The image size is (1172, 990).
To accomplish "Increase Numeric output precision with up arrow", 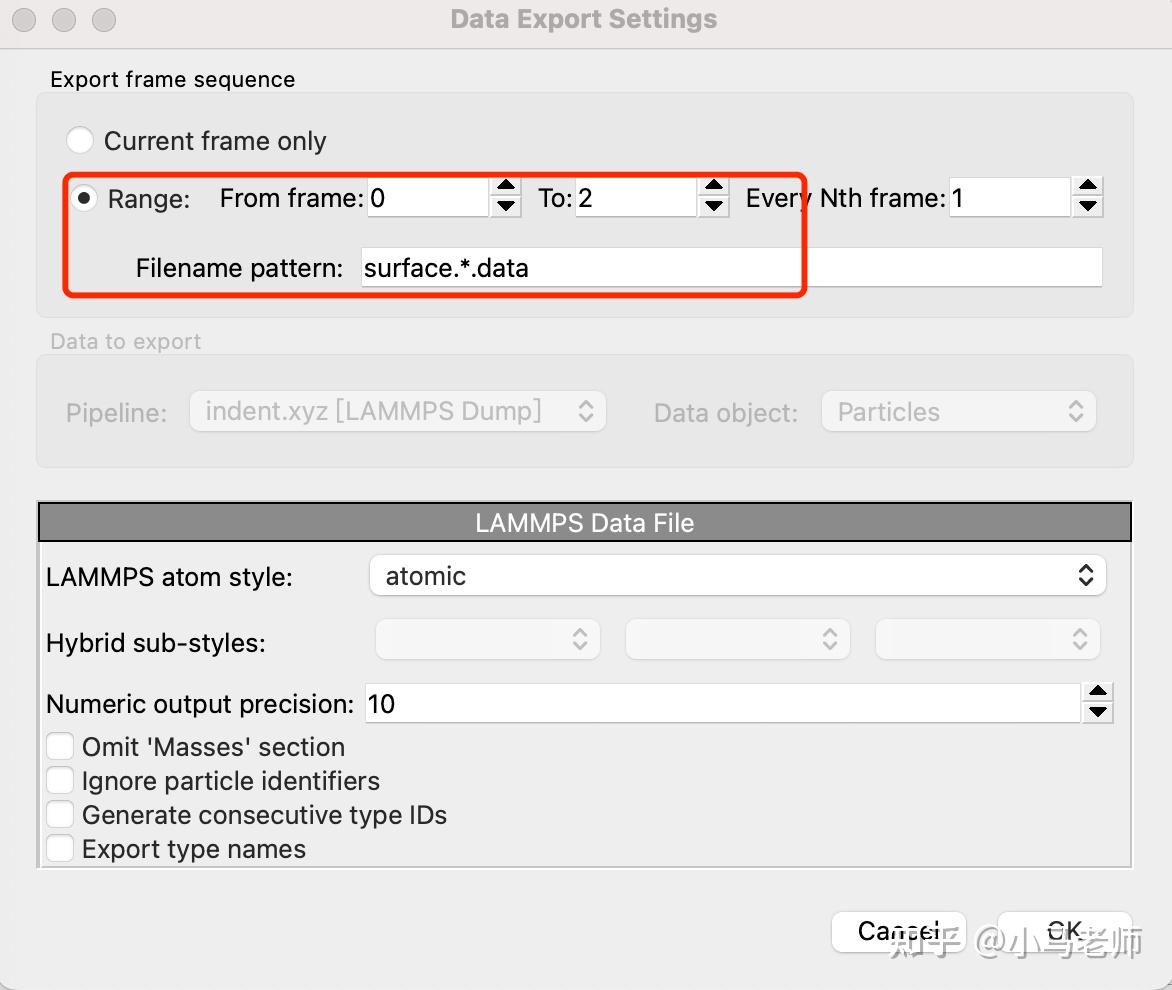I will (x=1098, y=693).
